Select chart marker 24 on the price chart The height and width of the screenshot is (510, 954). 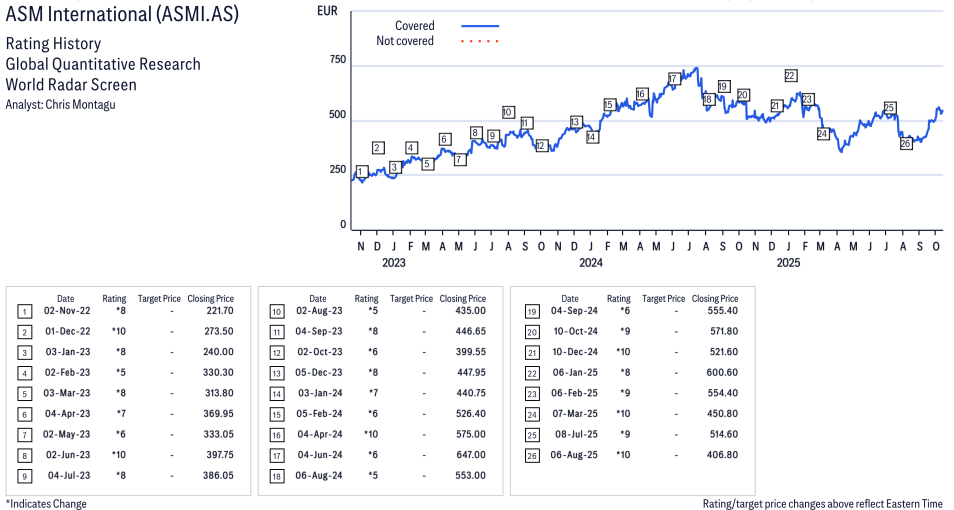[x=823, y=134]
